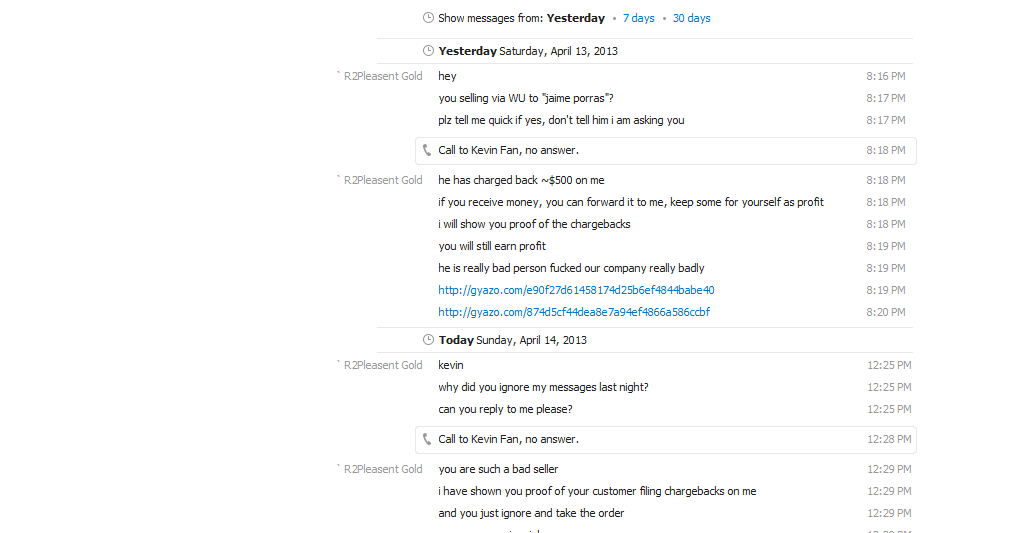
Task: Click R2Pleasent Gold name beside "you are such a bad seller"
Action: click(383, 469)
